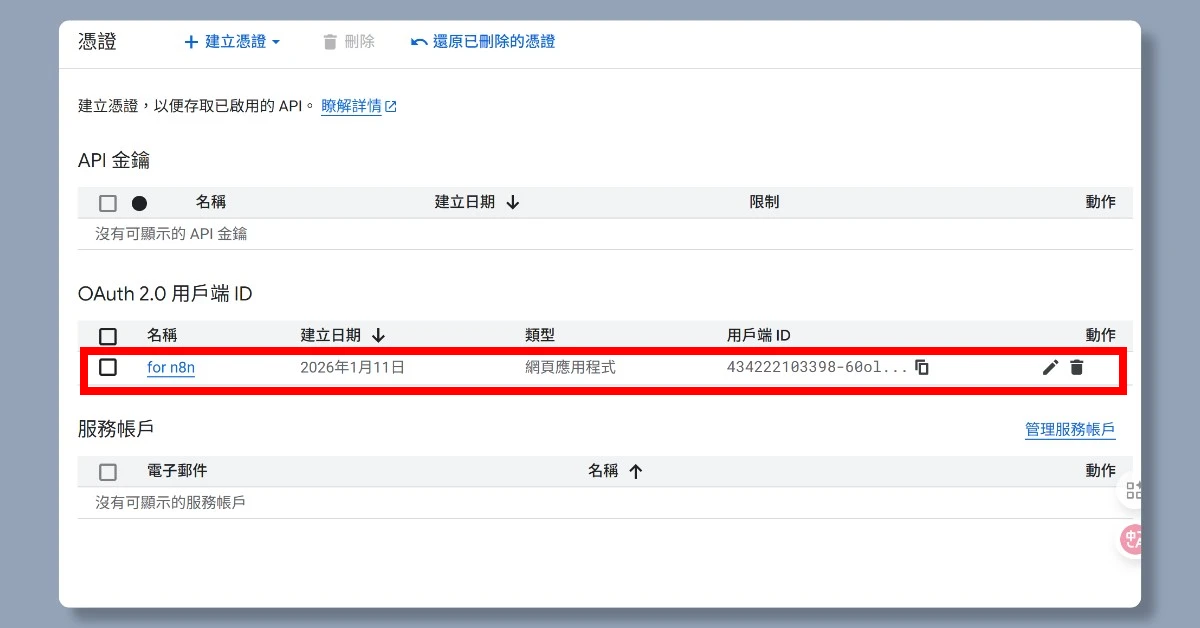
Task: Click the 434222103398-60ol... client ID text
Action: click(x=817, y=367)
